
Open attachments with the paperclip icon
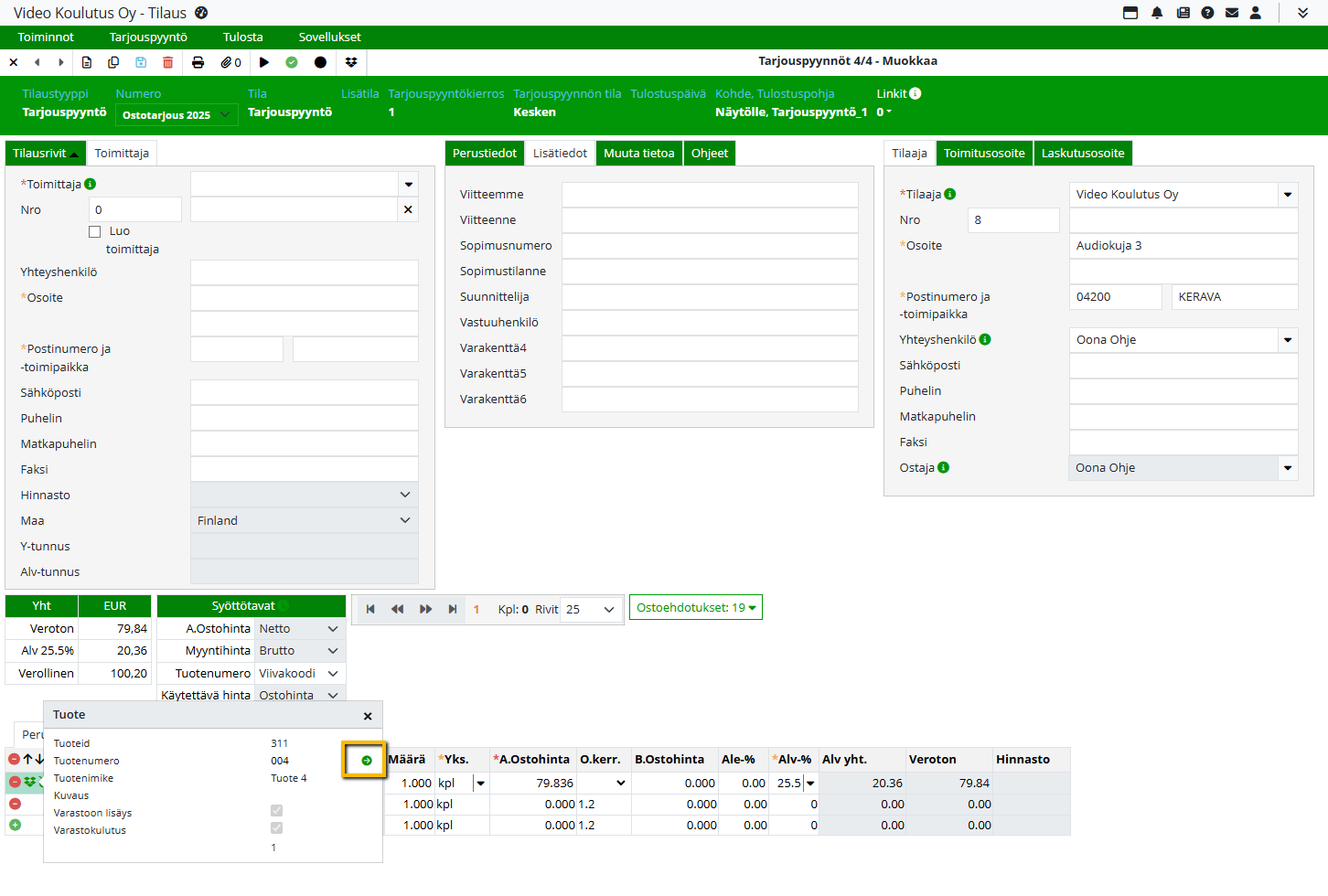tap(230, 62)
